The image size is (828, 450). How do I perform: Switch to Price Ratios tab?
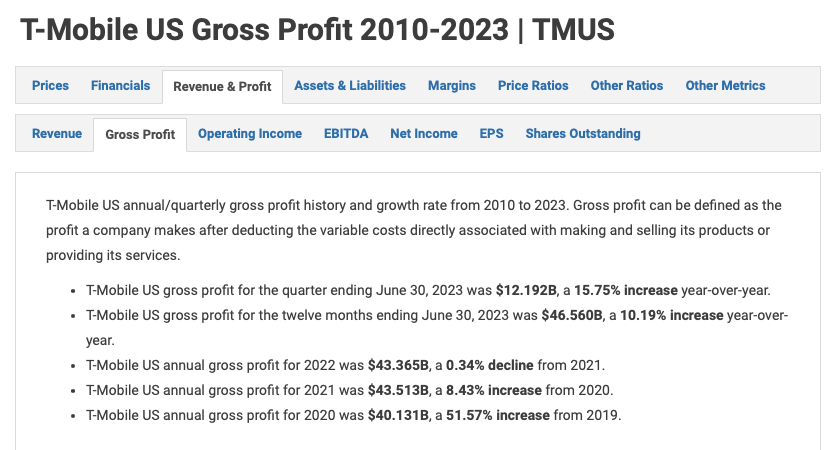click(533, 86)
